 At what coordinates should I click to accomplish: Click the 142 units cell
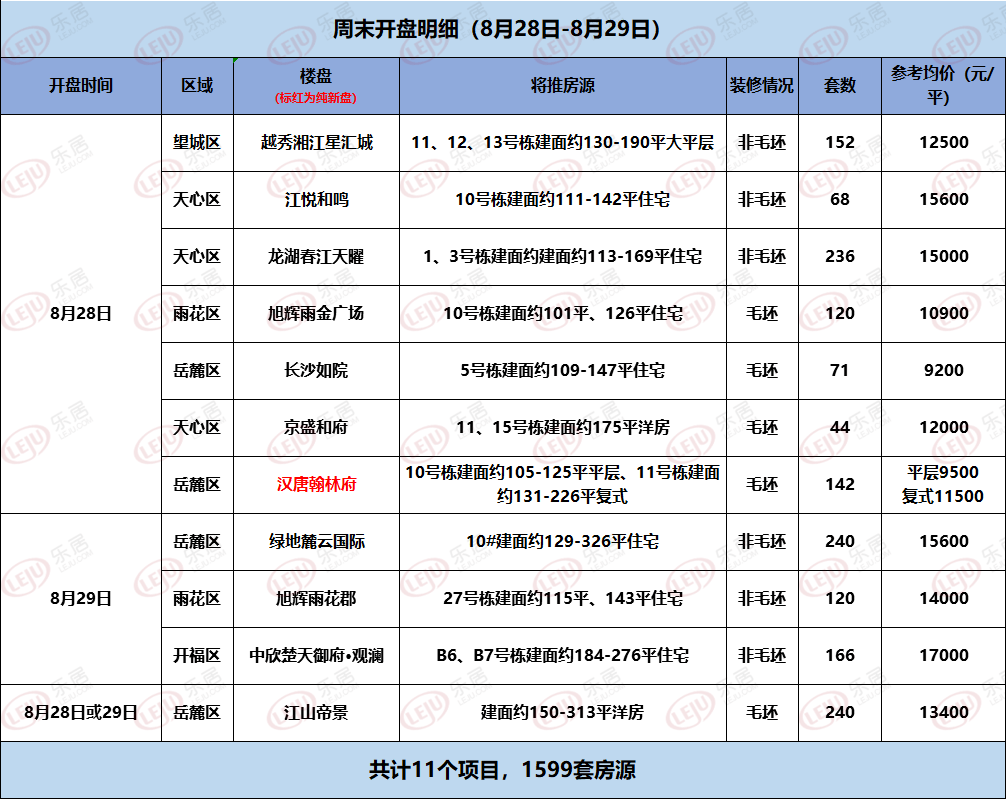tap(840, 485)
